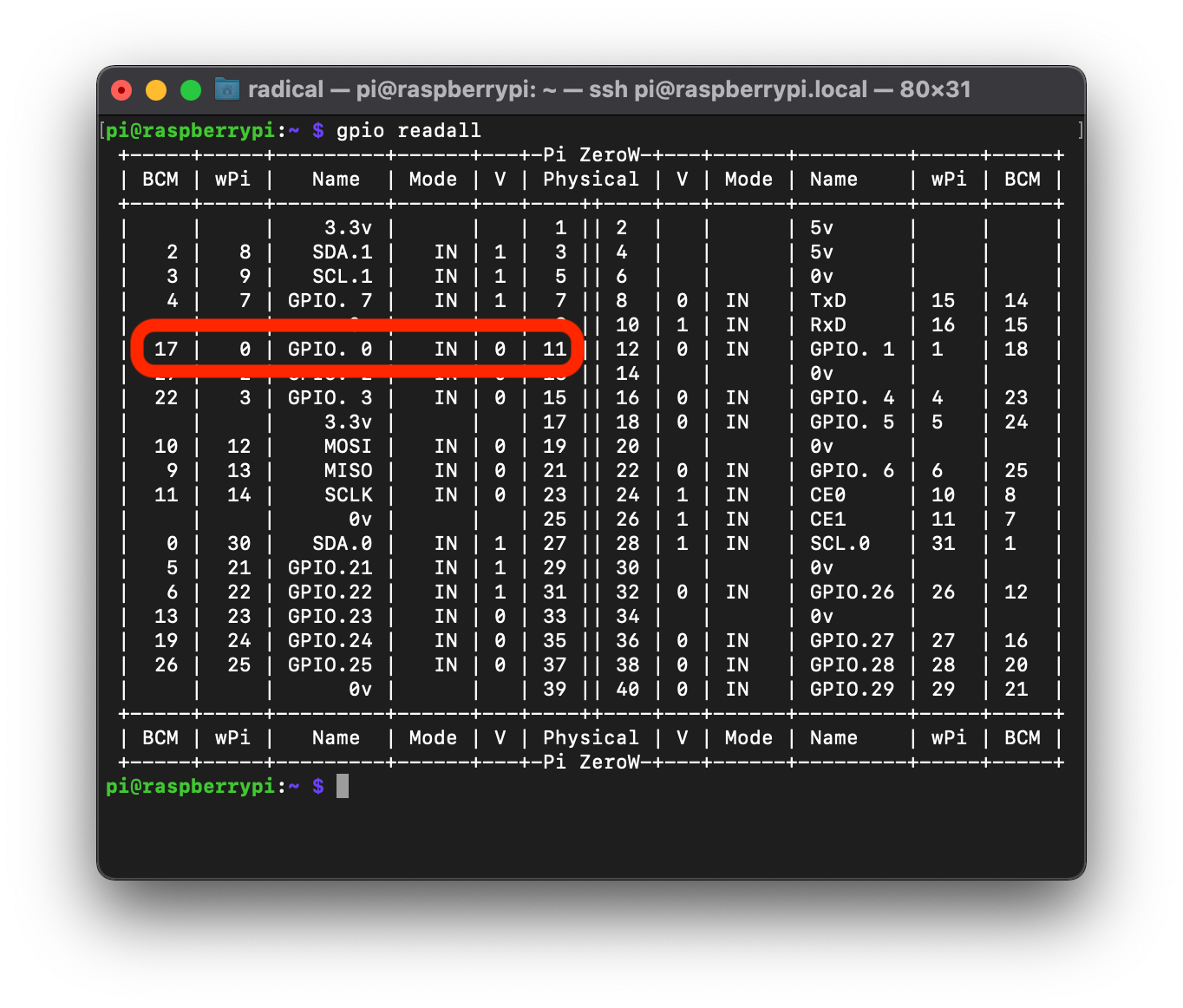The width and height of the screenshot is (1183, 1008).
Task: Select the red circled pin 11 entry
Action: [x=554, y=349]
